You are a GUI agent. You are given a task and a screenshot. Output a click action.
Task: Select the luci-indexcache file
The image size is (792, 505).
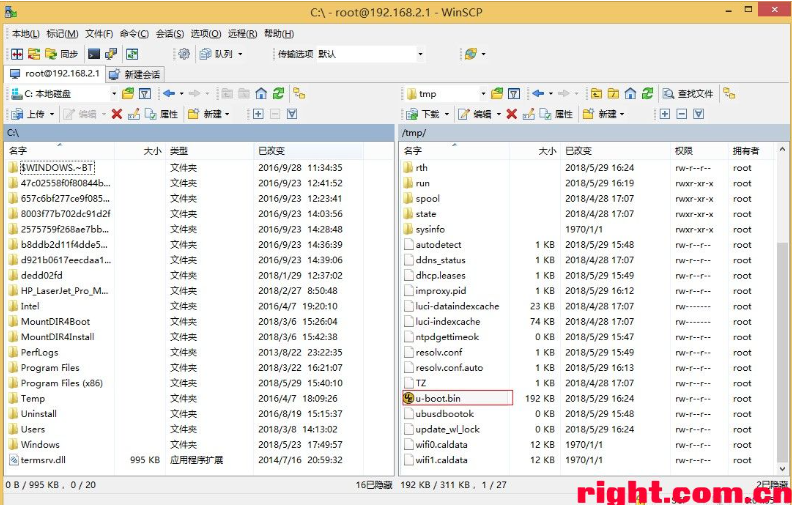448,321
